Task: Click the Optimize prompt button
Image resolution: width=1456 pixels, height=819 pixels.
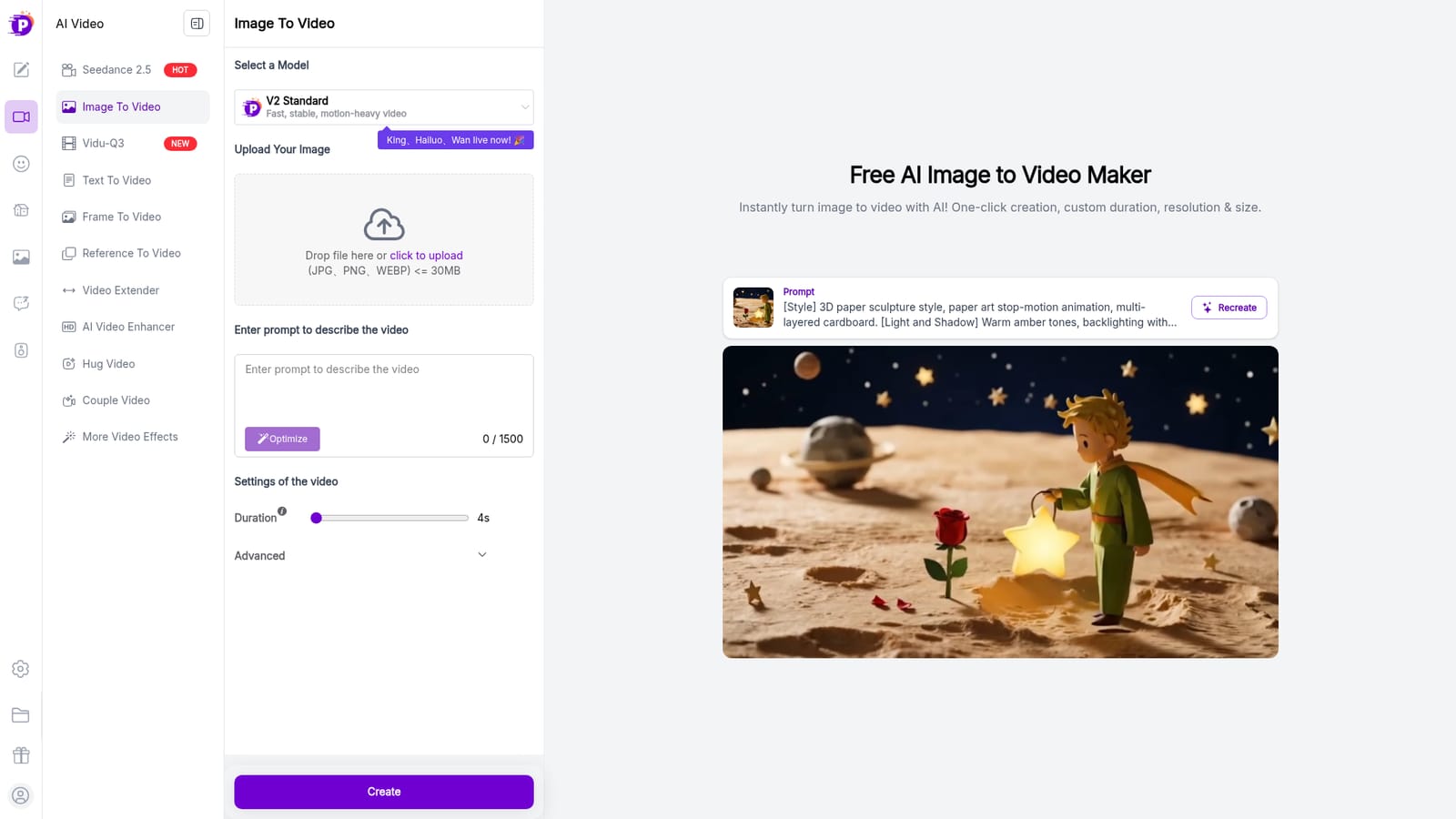Action: tap(282, 439)
